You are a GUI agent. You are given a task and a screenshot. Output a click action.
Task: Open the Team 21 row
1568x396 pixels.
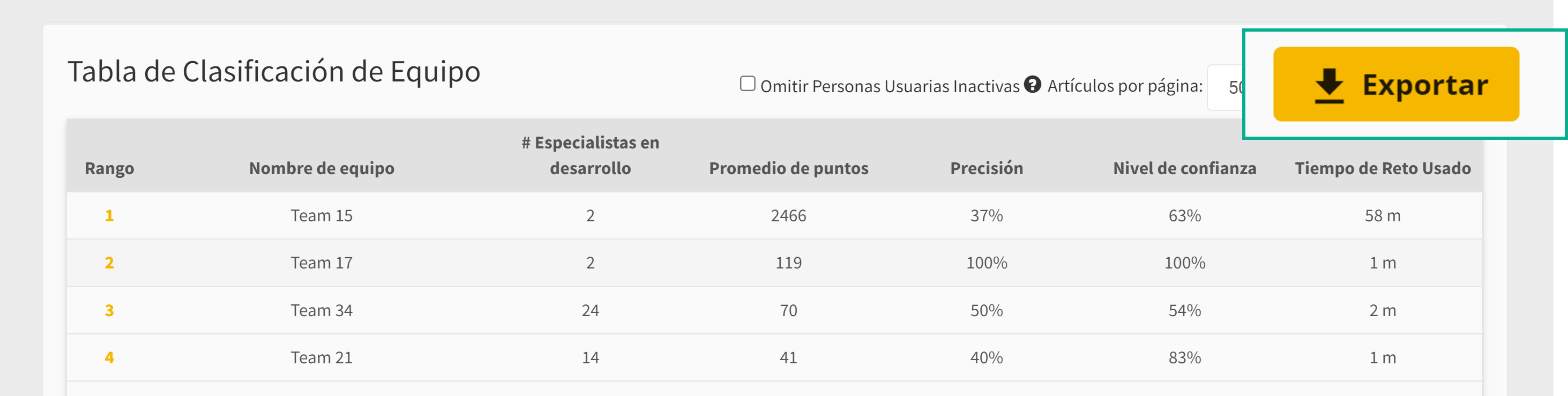[x=774, y=357]
